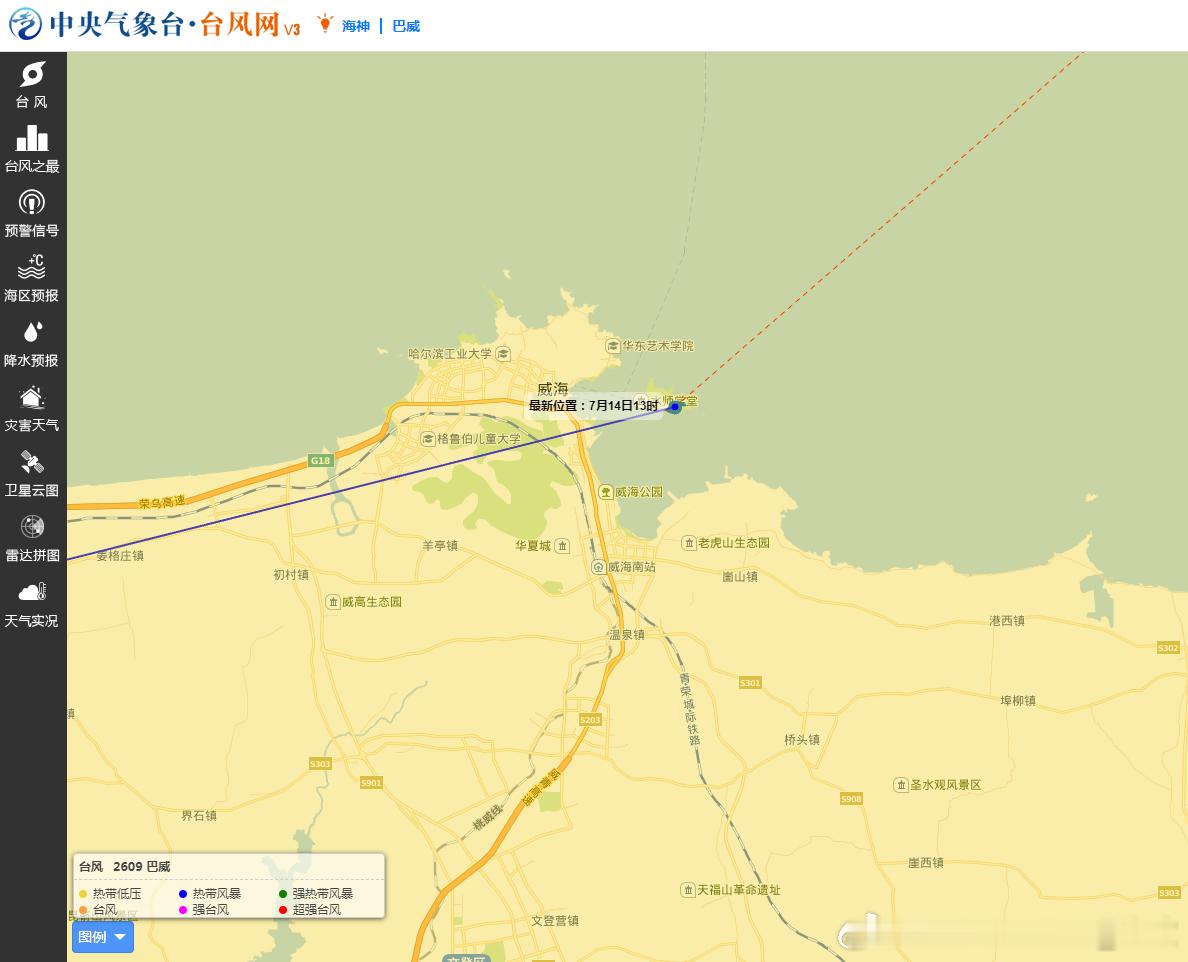Click the 中央气象台 logo emblem
This screenshot has height=962, width=1188.
(x=25, y=23)
